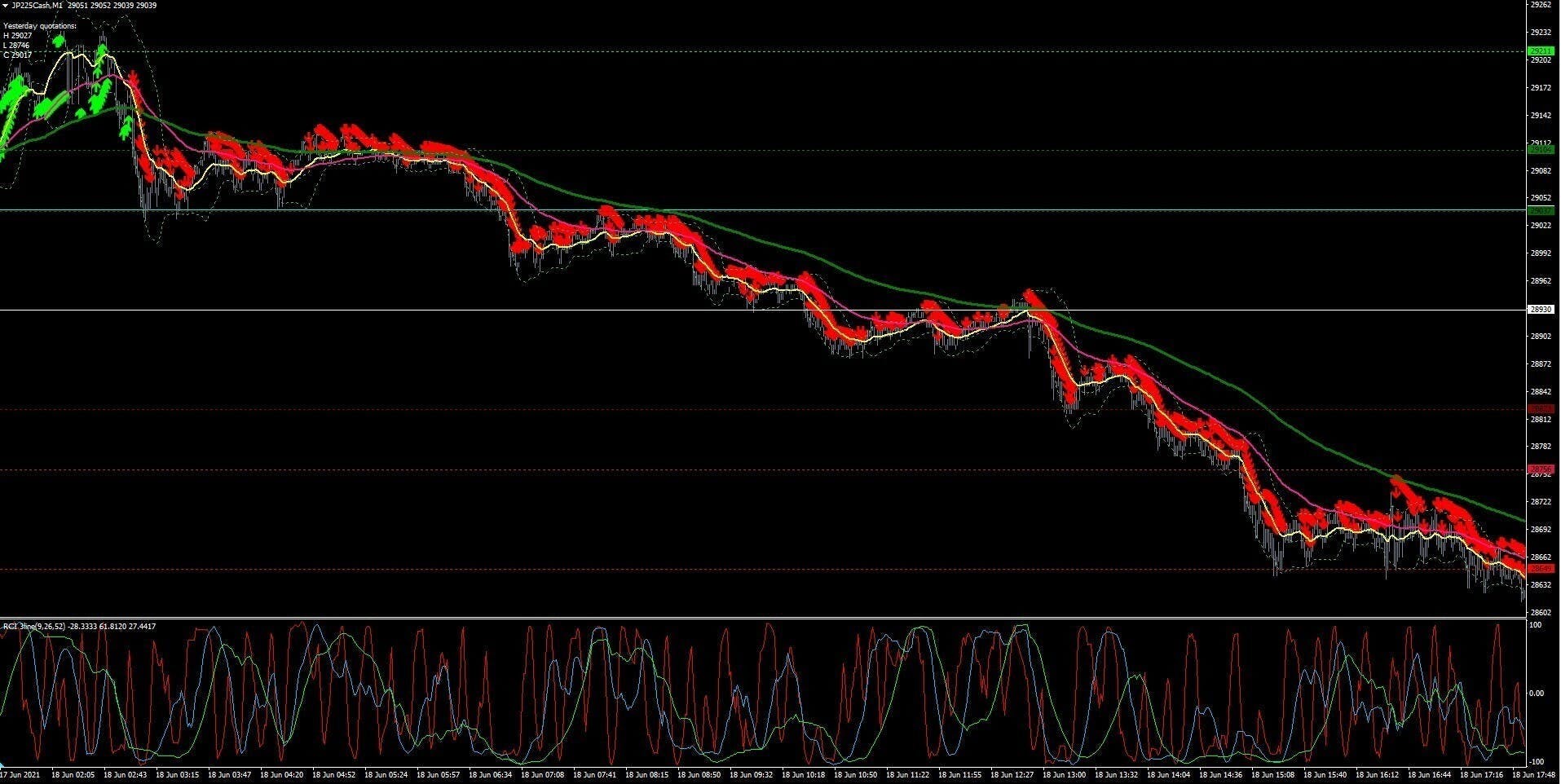Screen dimensions: 1561x784
Task: Select the bright green 29211 price tag
Action: click(x=1541, y=51)
